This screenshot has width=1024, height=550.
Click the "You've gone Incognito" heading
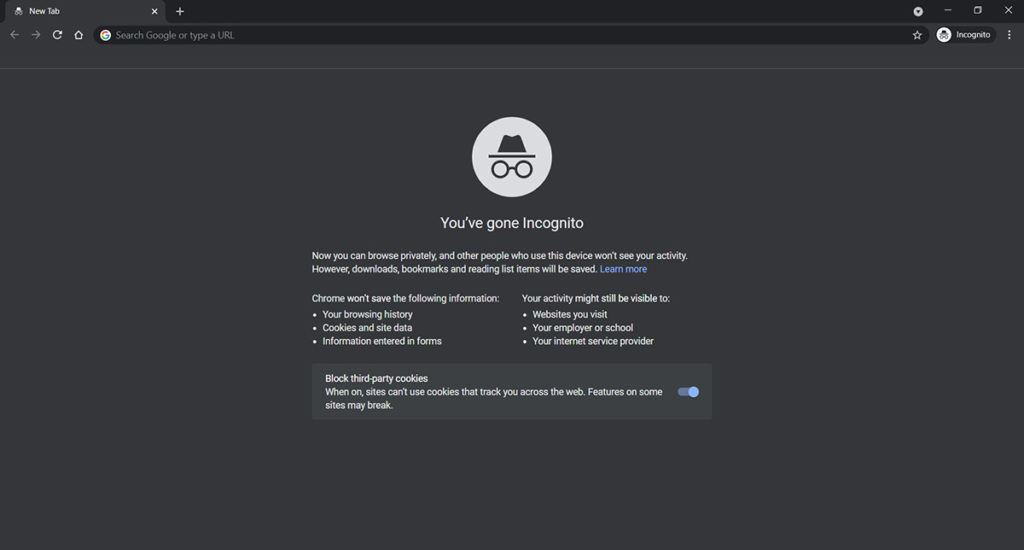pos(511,223)
